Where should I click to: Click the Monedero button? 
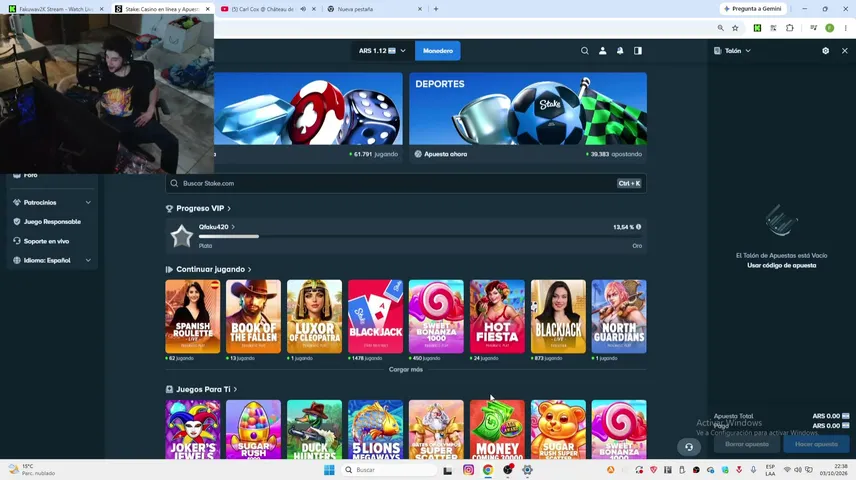(438, 51)
